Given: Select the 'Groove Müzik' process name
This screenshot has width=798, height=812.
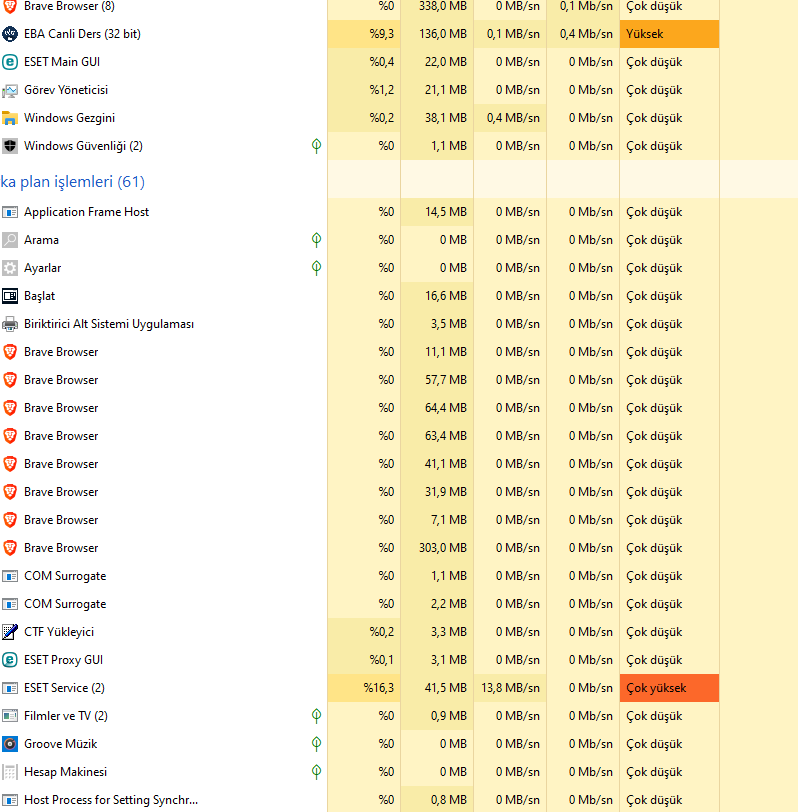Looking at the screenshot, I should point(61,744).
